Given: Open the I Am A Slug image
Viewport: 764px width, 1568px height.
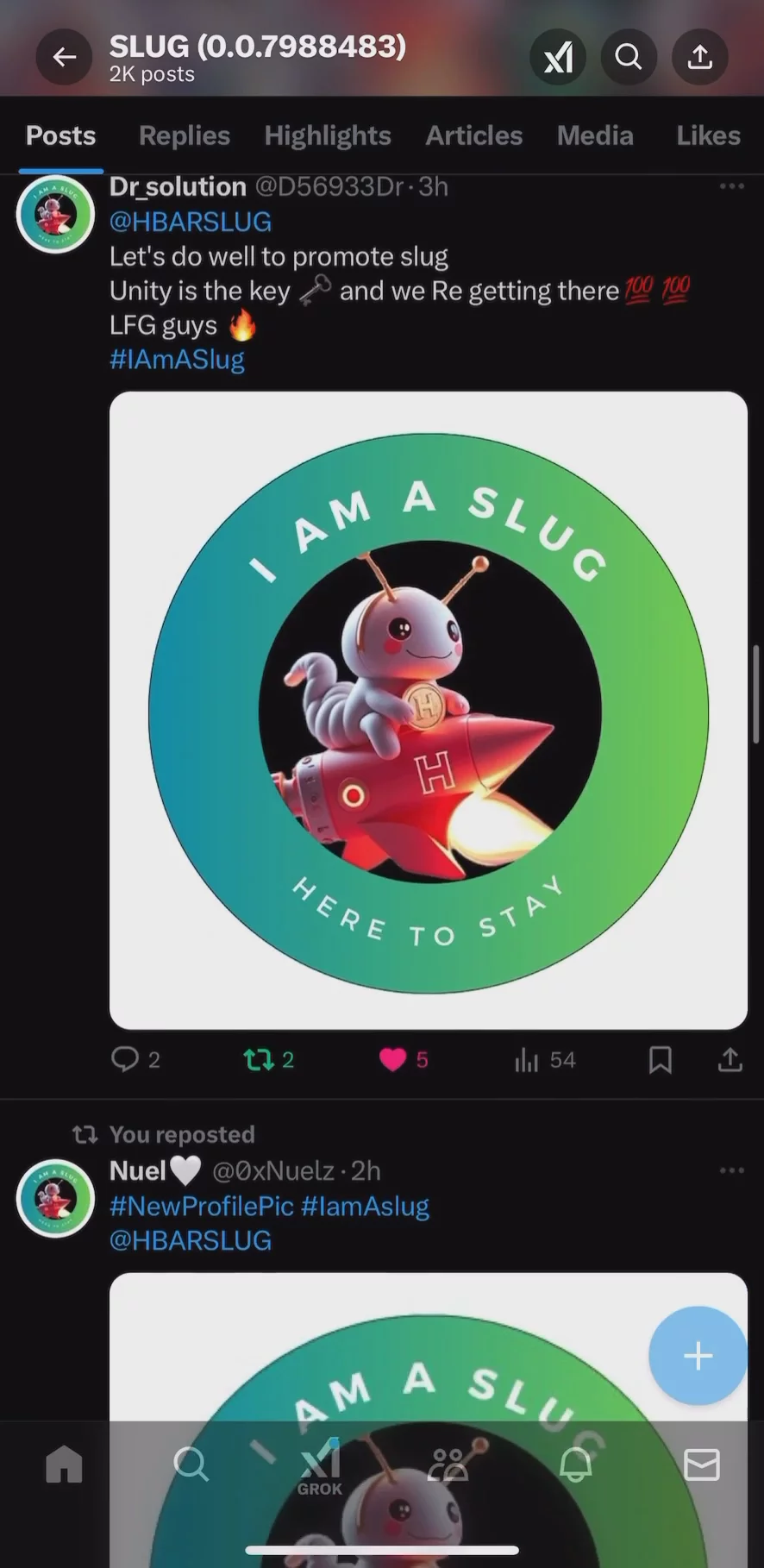Looking at the screenshot, I should point(428,710).
